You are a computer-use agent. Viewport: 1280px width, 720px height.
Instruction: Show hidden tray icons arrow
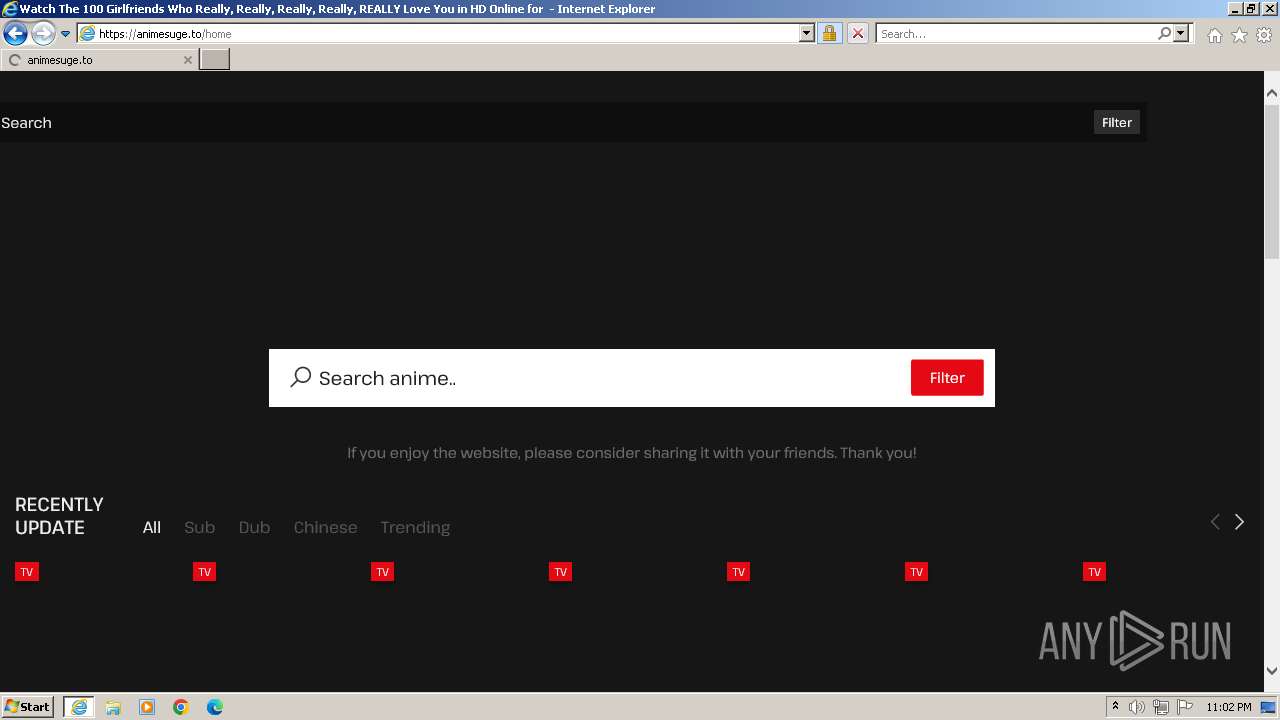1115,707
